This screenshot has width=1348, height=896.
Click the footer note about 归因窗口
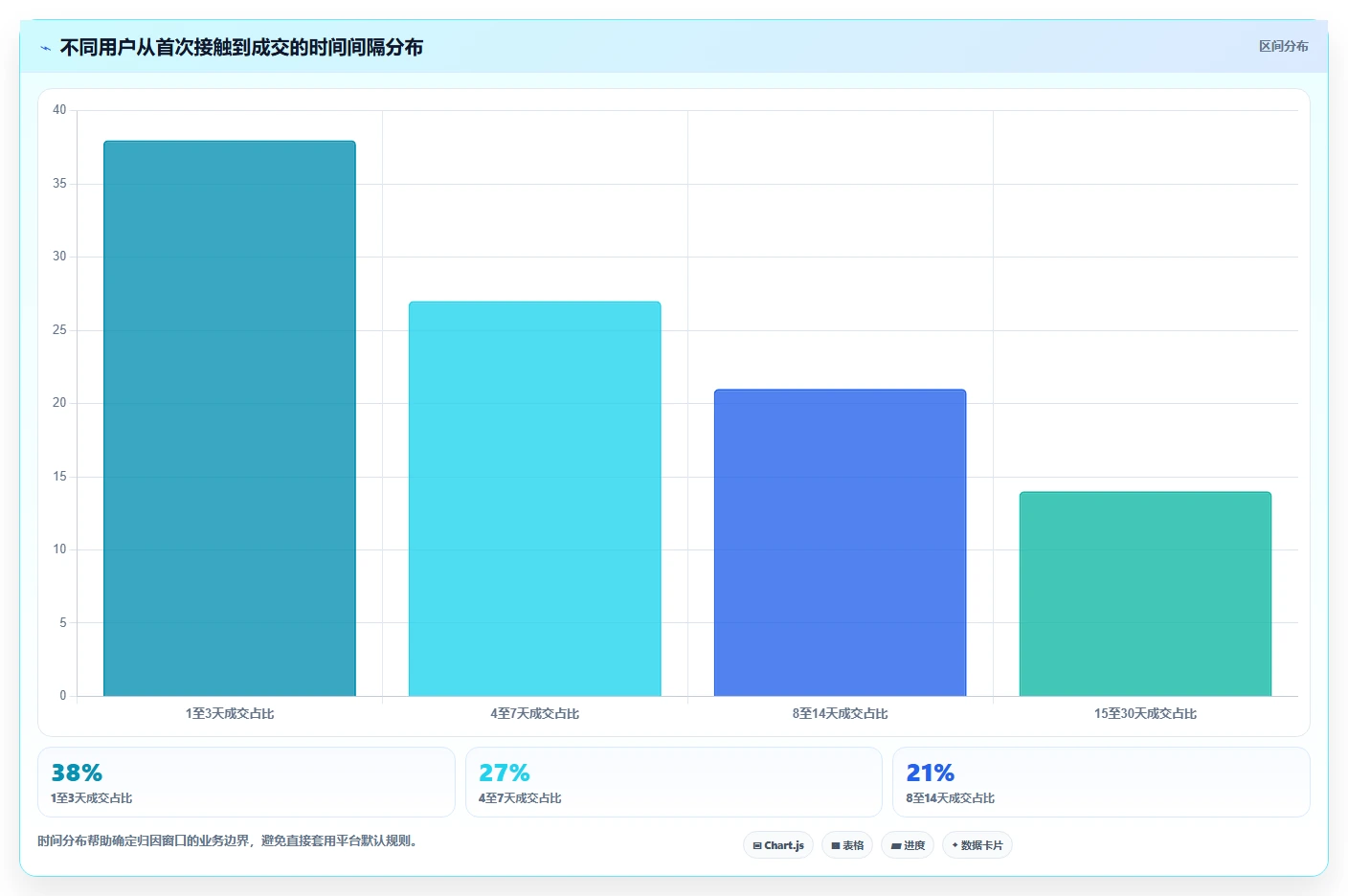tap(229, 840)
